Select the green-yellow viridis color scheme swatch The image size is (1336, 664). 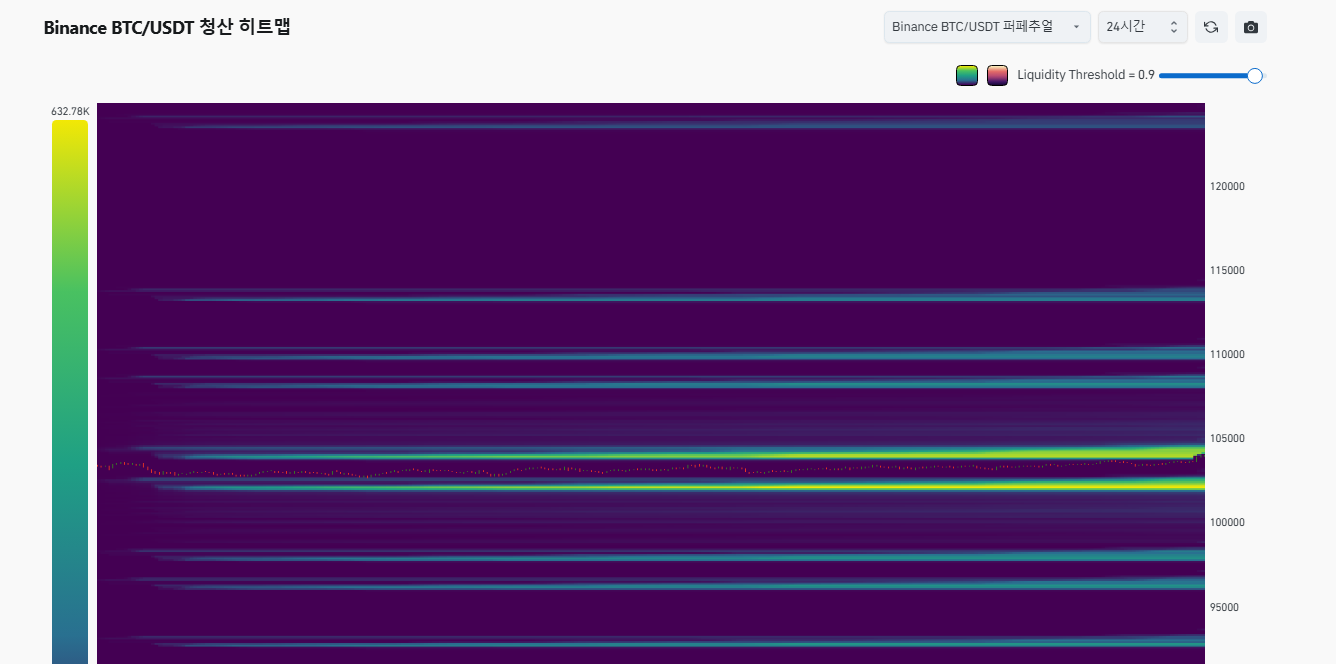point(966,75)
